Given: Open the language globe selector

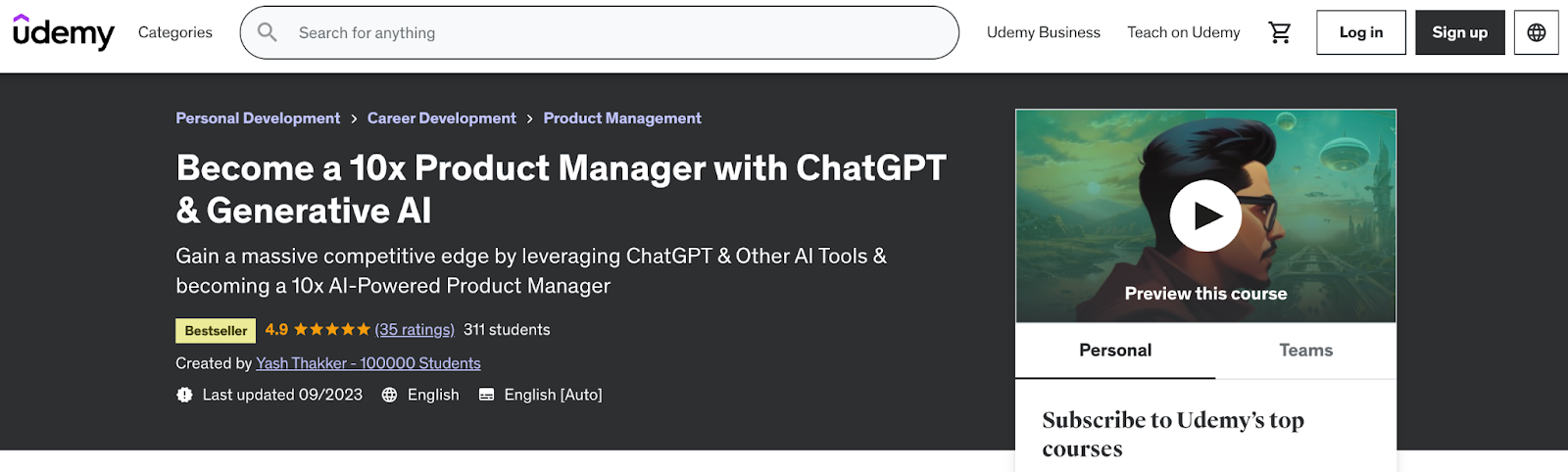Looking at the screenshot, I should pos(1536,32).
